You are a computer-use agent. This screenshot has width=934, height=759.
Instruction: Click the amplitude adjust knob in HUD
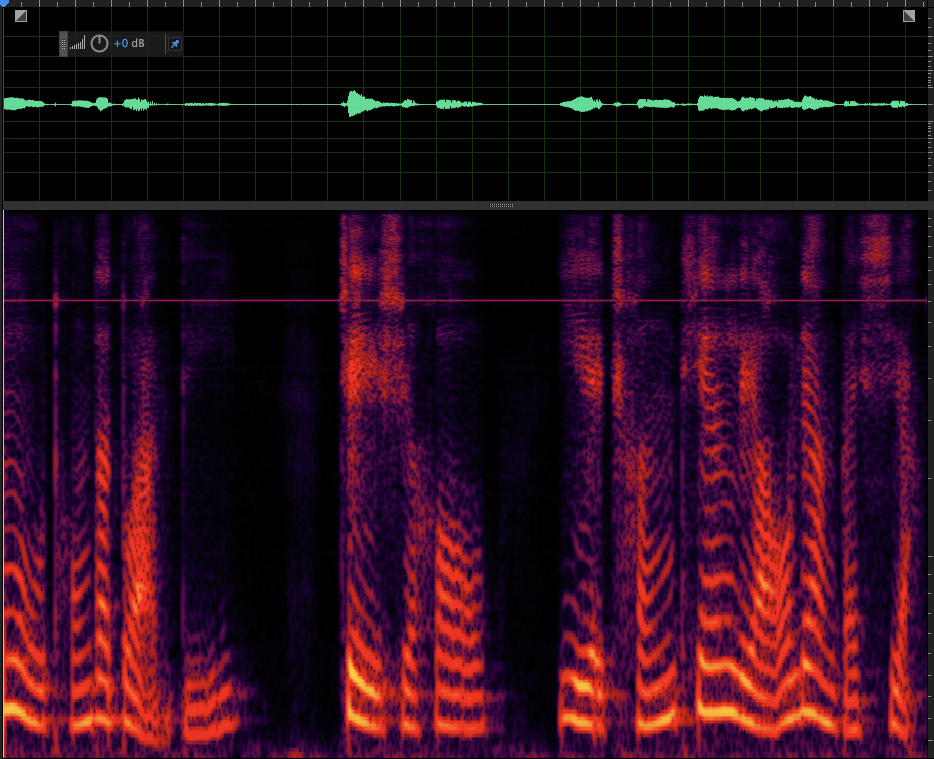click(99, 43)
